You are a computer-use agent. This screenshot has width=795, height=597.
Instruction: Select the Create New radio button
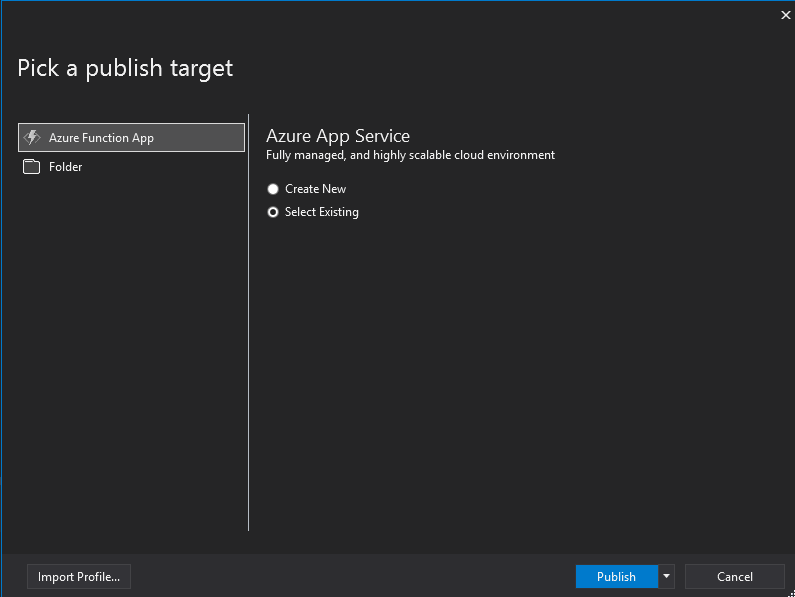click(273, 189)
